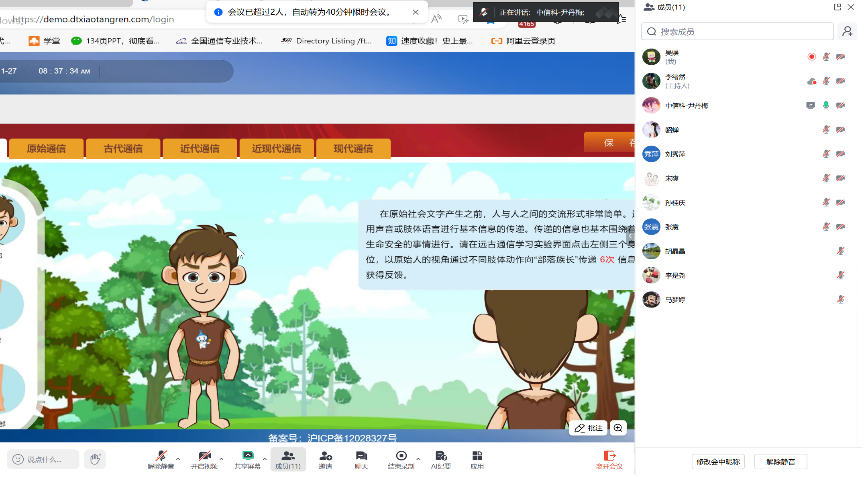This screenshot has height=477, width=864.
Task: Turn on video with the camera icon
Action: [204, 456]
